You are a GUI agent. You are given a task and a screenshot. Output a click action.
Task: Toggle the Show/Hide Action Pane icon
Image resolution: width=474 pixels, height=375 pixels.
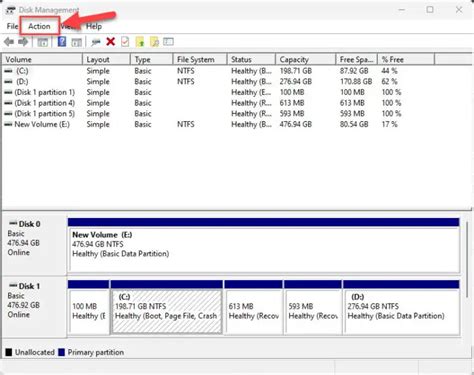(x=77, y=42)
